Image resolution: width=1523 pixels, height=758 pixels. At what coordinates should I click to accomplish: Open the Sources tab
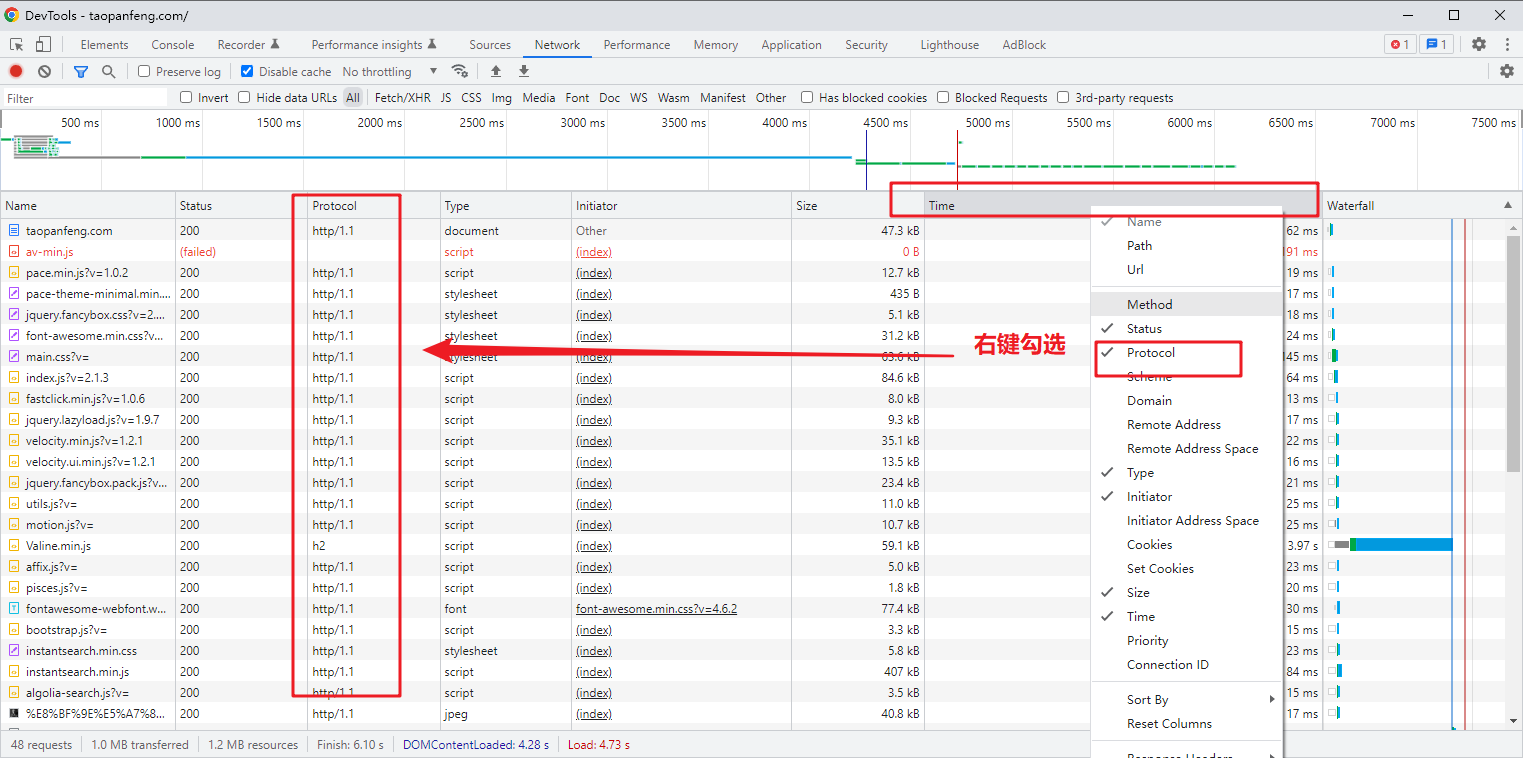(490, 44)
